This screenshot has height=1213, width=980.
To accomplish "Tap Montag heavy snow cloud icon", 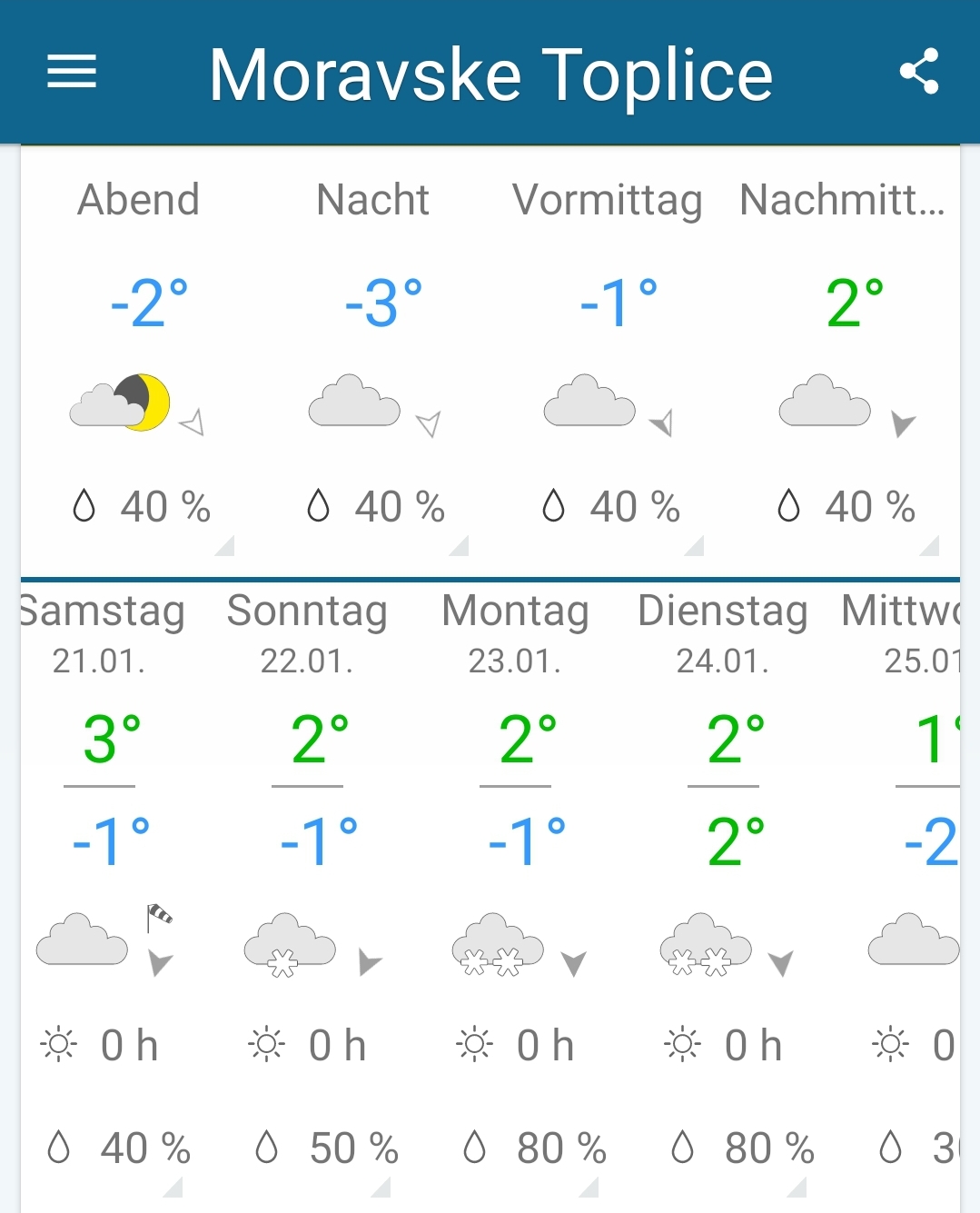I will [498, 945].
